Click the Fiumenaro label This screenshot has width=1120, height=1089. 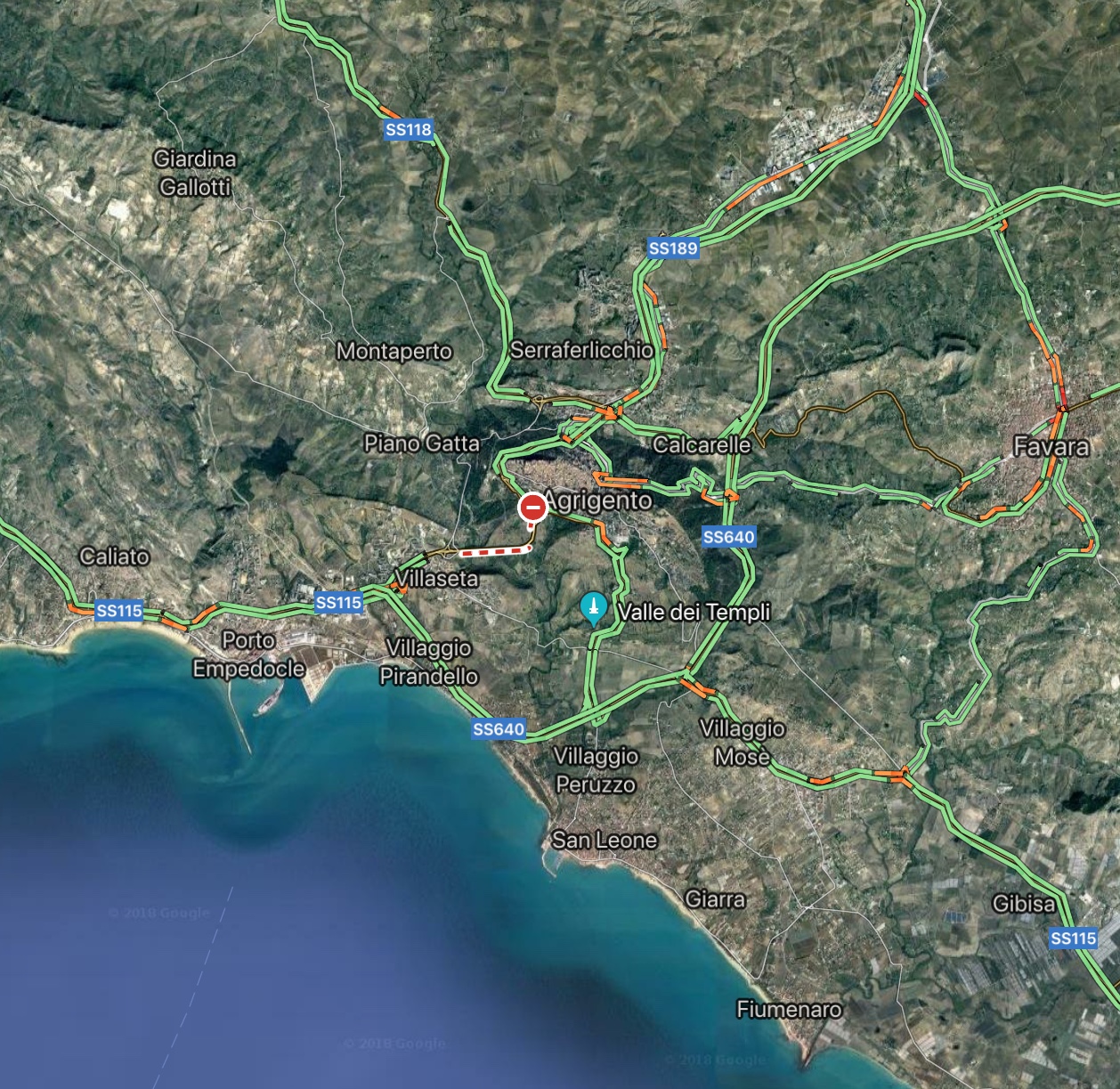click(x=789, y=1010)
